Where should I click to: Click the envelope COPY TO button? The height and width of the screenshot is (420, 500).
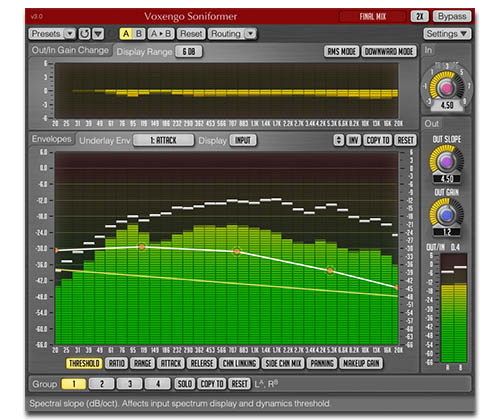(x=378, y=140)
